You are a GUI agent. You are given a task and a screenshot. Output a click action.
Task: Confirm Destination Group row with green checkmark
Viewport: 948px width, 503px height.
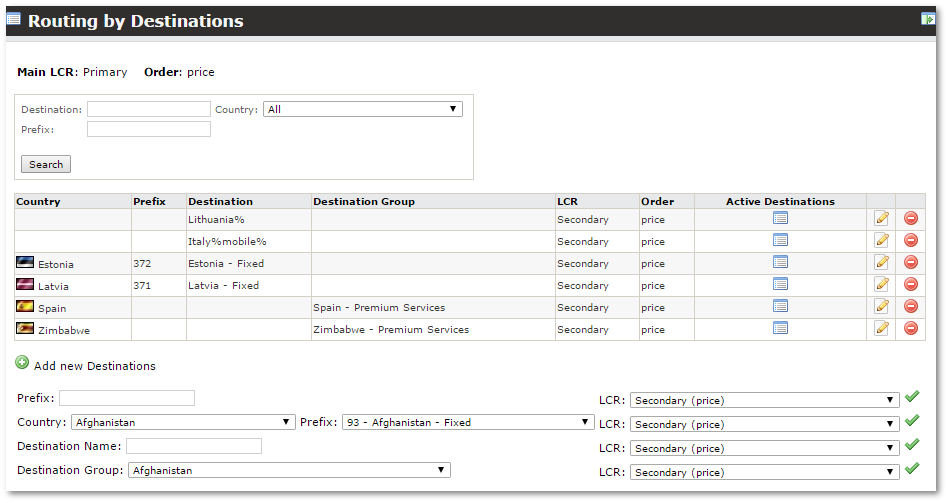pos(911,469)
